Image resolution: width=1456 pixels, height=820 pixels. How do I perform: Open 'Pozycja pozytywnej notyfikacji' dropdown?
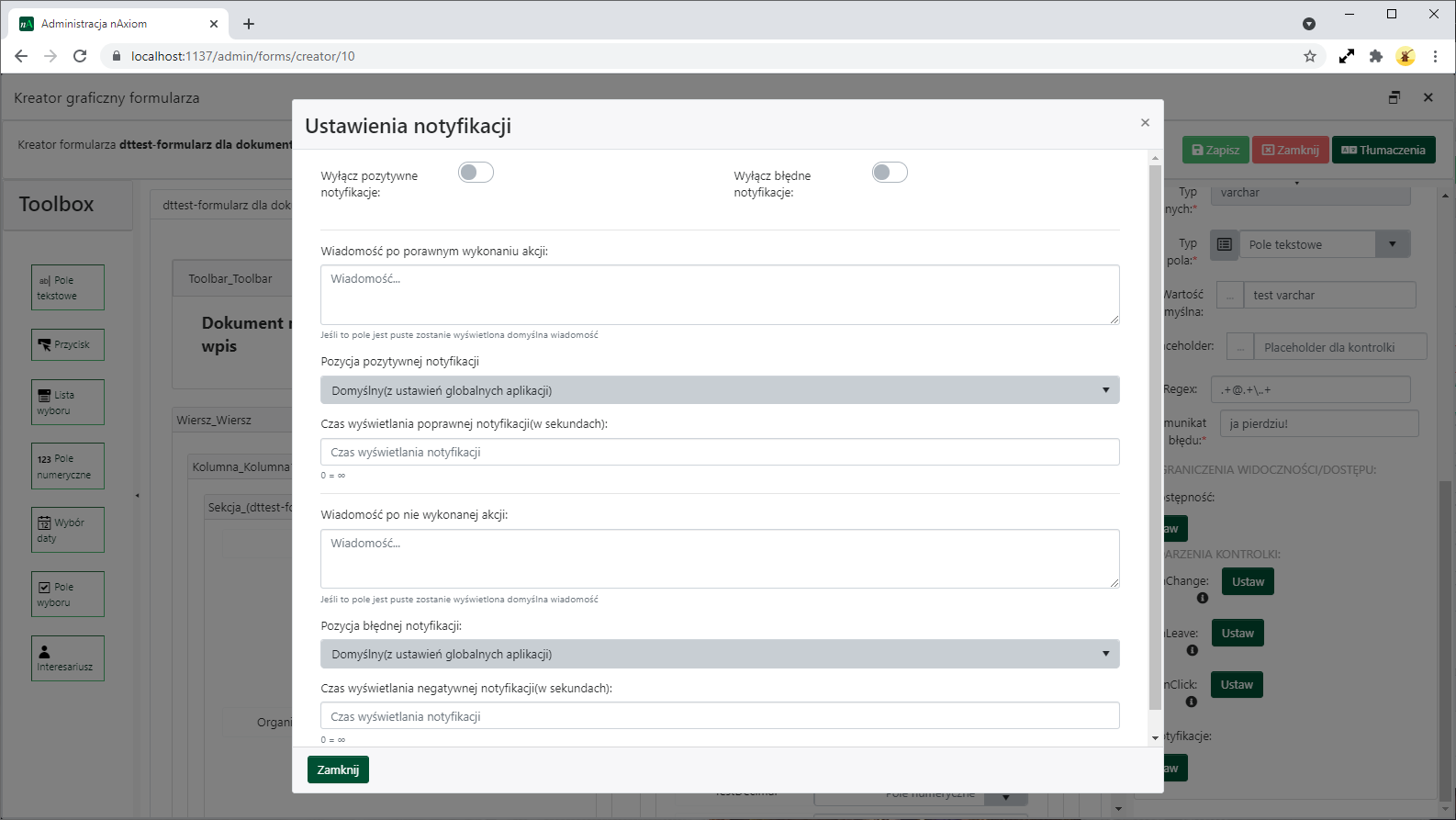pyautogui.click(x=719, y=390)
